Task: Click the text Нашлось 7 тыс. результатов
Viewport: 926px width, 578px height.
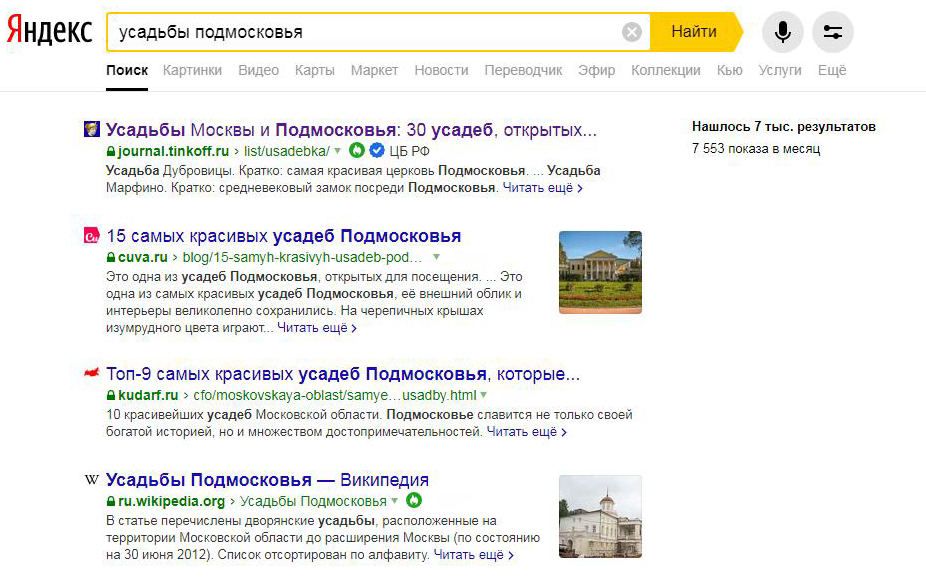Action: click(x=784, y=126)
